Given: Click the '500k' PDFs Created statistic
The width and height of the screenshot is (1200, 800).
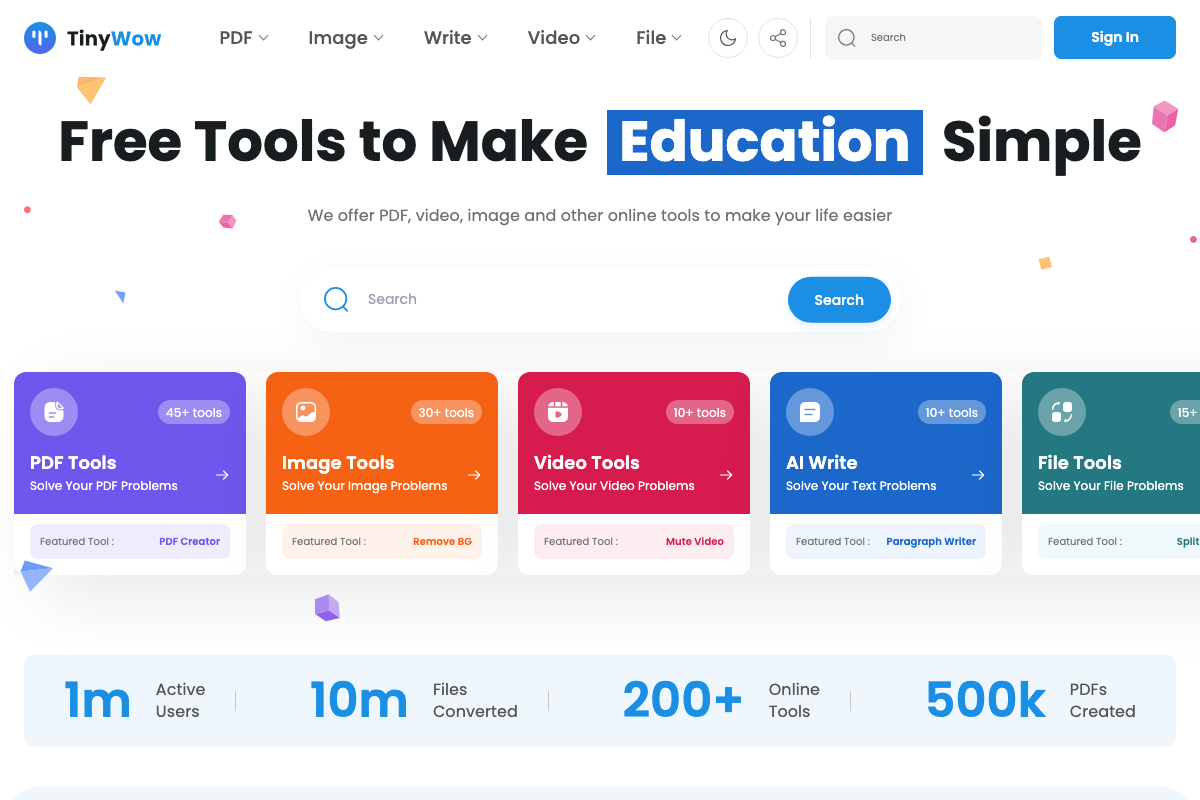Looking at the screenshot, I should (985, 700).
